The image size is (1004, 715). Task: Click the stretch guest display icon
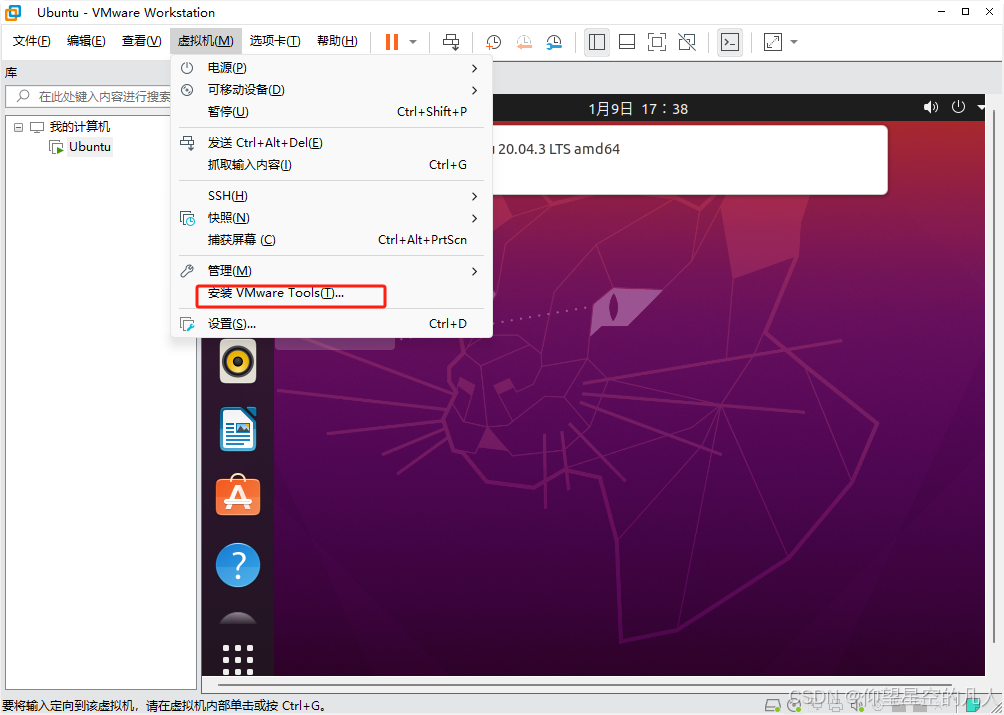click(773, 42)
